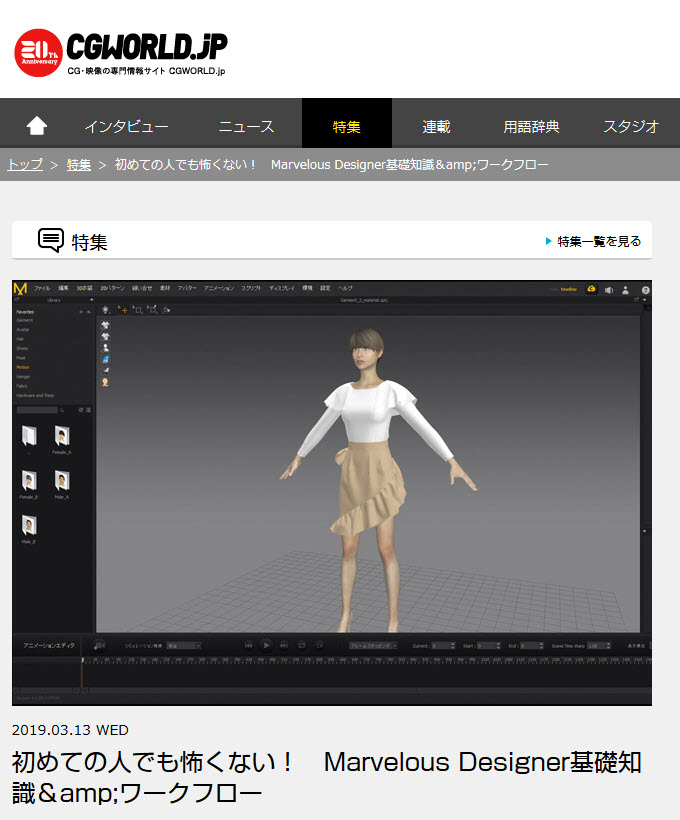The image size is (680, 820).
Task: Open the スタジオ navigation tab
Action: click(x=630, y=127)
